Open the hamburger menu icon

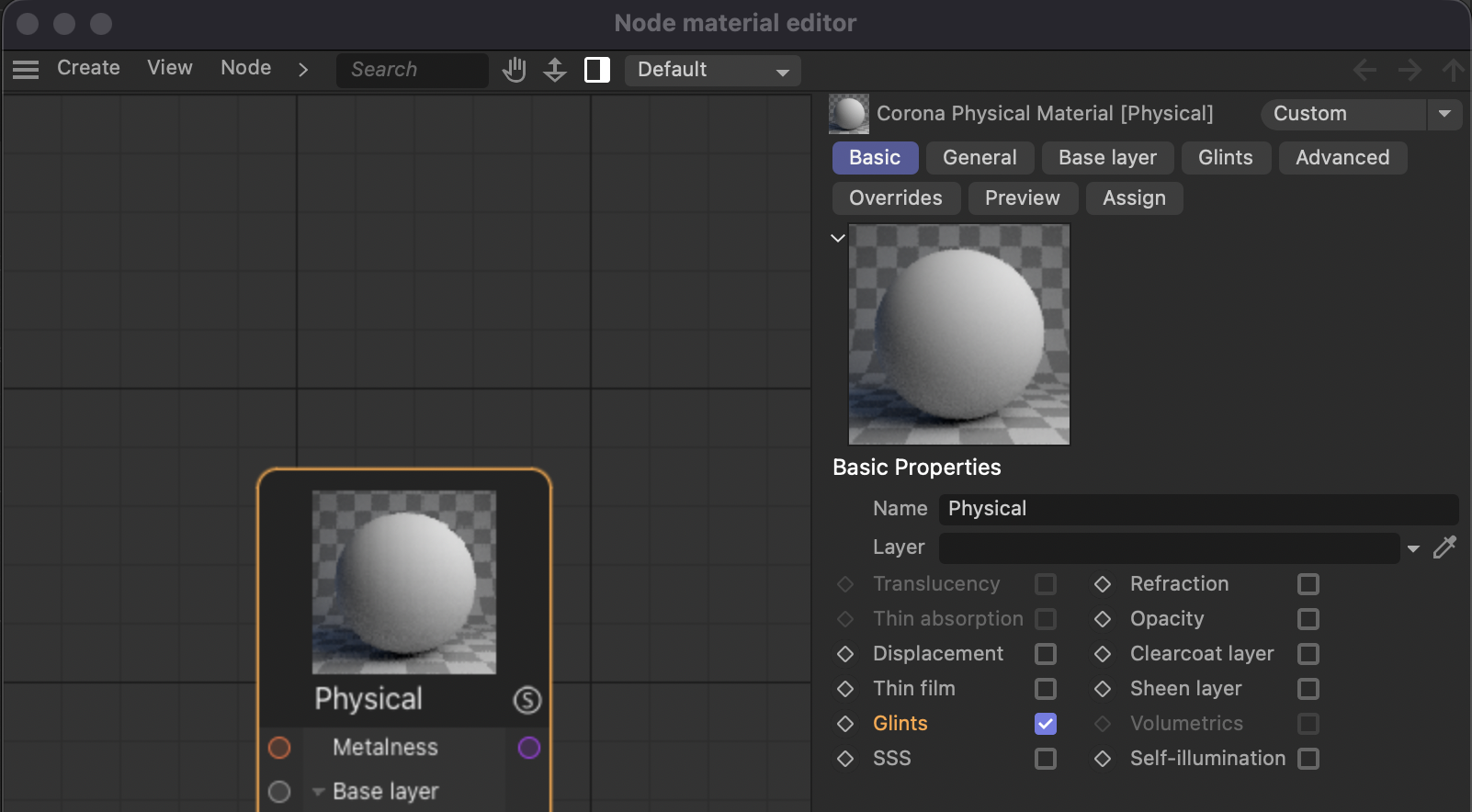(x=26, y=70)
